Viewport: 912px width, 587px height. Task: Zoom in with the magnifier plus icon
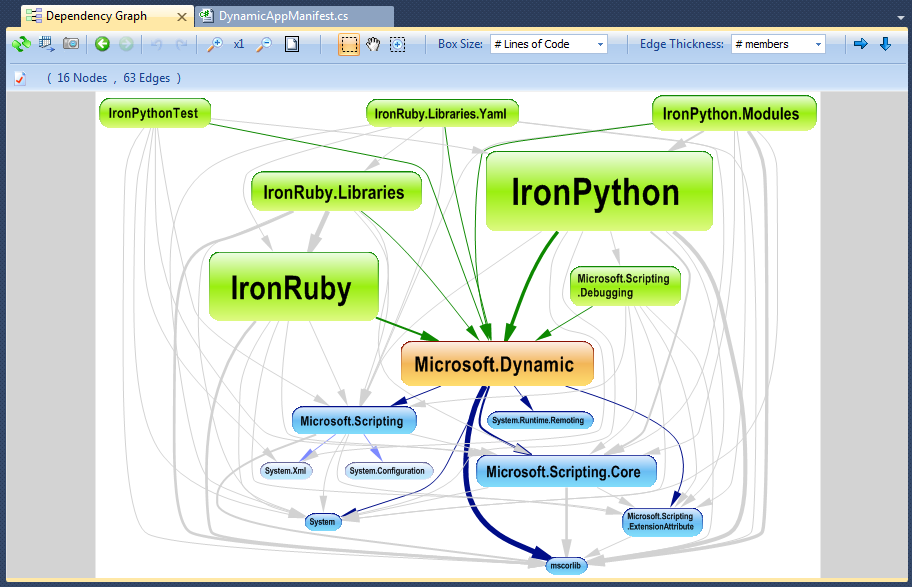pyautogui.click(x=215, y=44)
